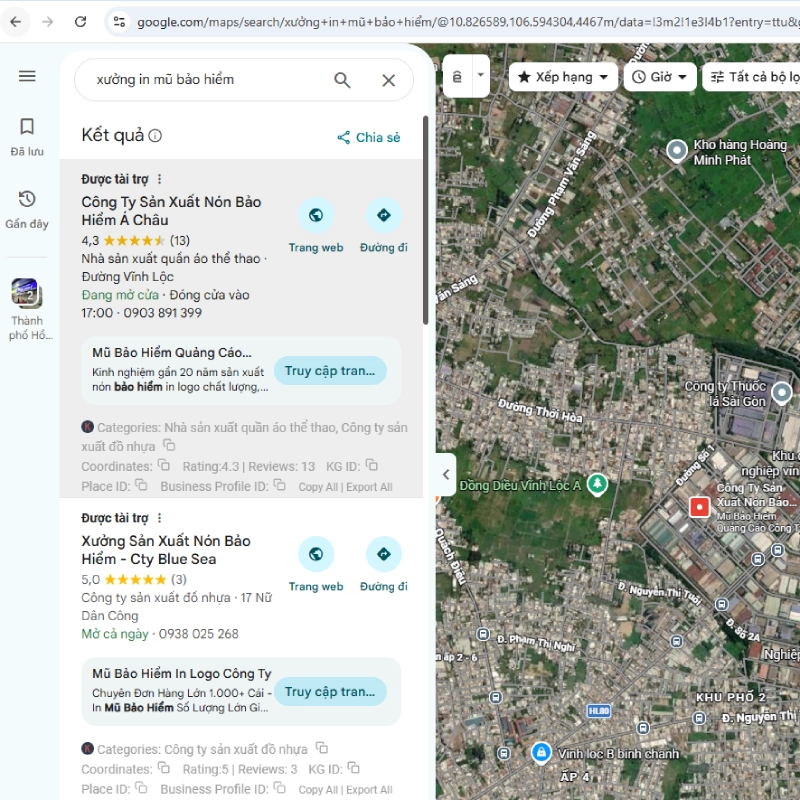Click info icon next to Kết quả
Viewport: 800px width, 800px height.
pos(155,136)
